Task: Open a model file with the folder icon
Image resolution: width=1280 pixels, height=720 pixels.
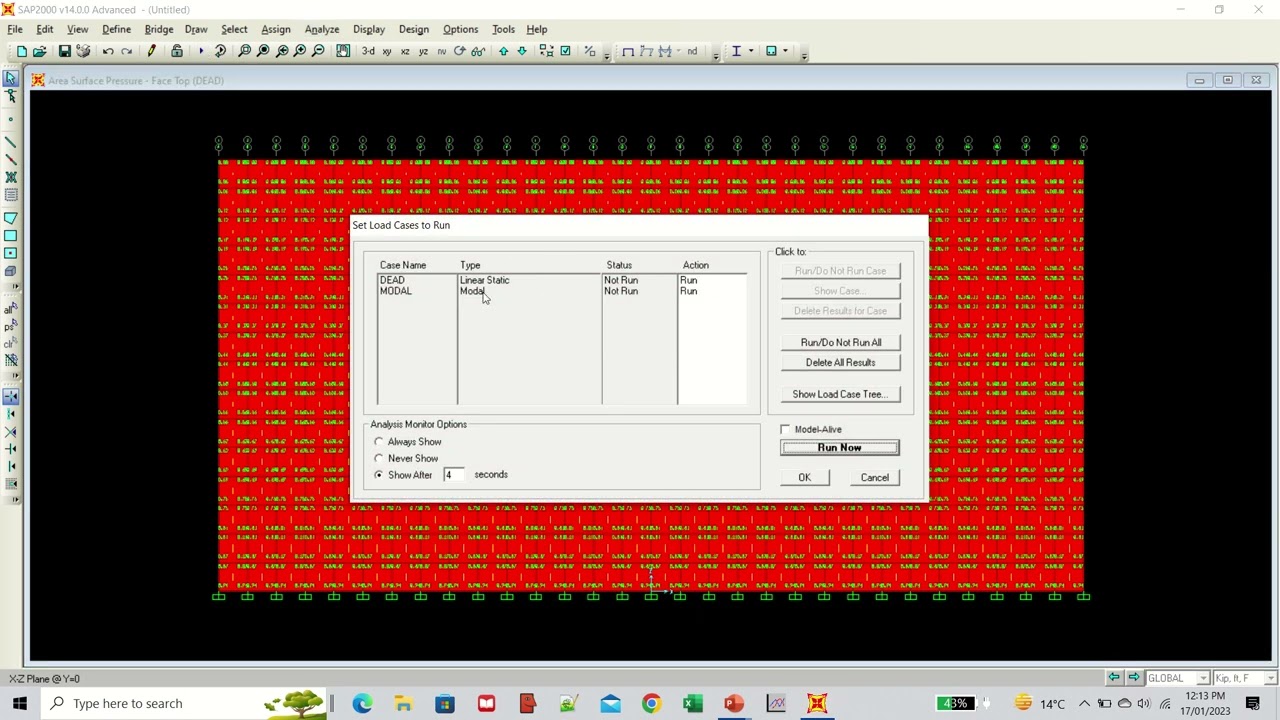Action: click(40, 51)
